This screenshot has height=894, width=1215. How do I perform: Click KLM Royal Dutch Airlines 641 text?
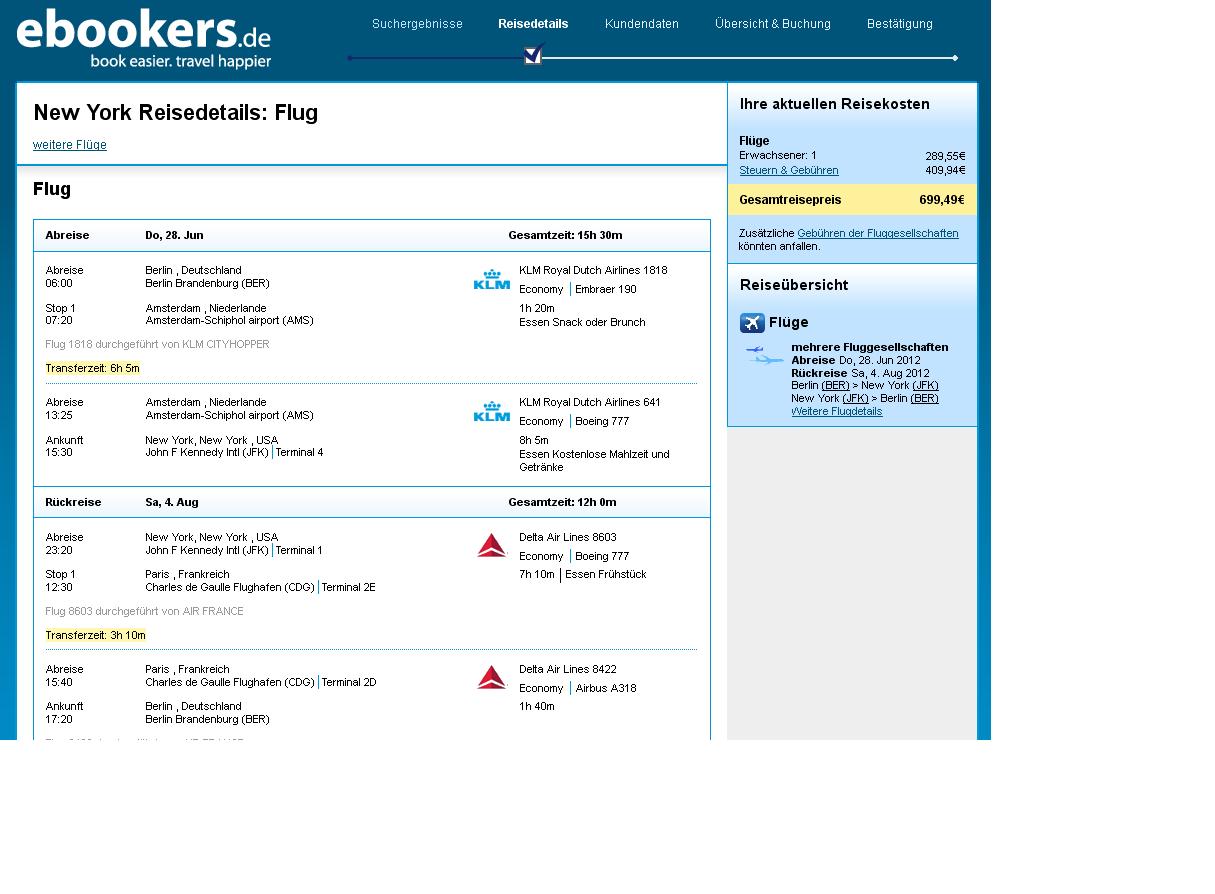(x=590, y=402)
